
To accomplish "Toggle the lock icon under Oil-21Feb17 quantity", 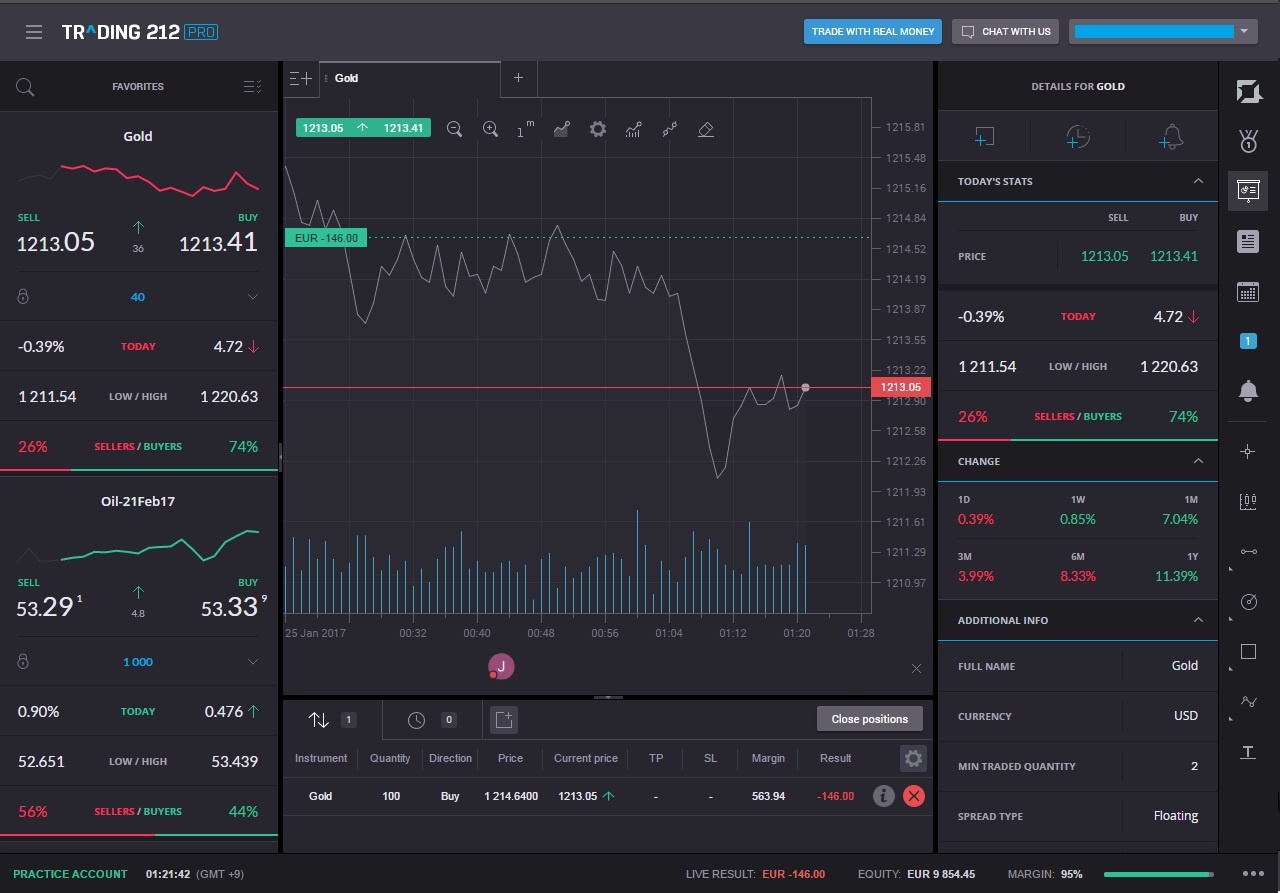I will click(x=24, y=662).
